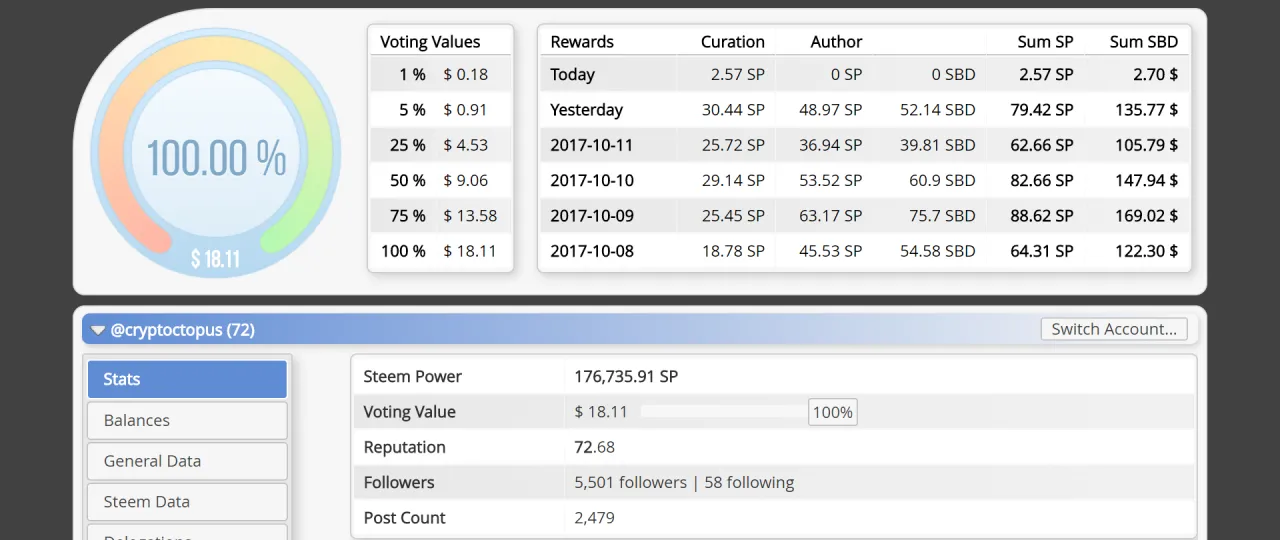The width and height of the screenshot is (1280, 540).
Task: Click the voting power circular gauge
Action: (216, 153)
